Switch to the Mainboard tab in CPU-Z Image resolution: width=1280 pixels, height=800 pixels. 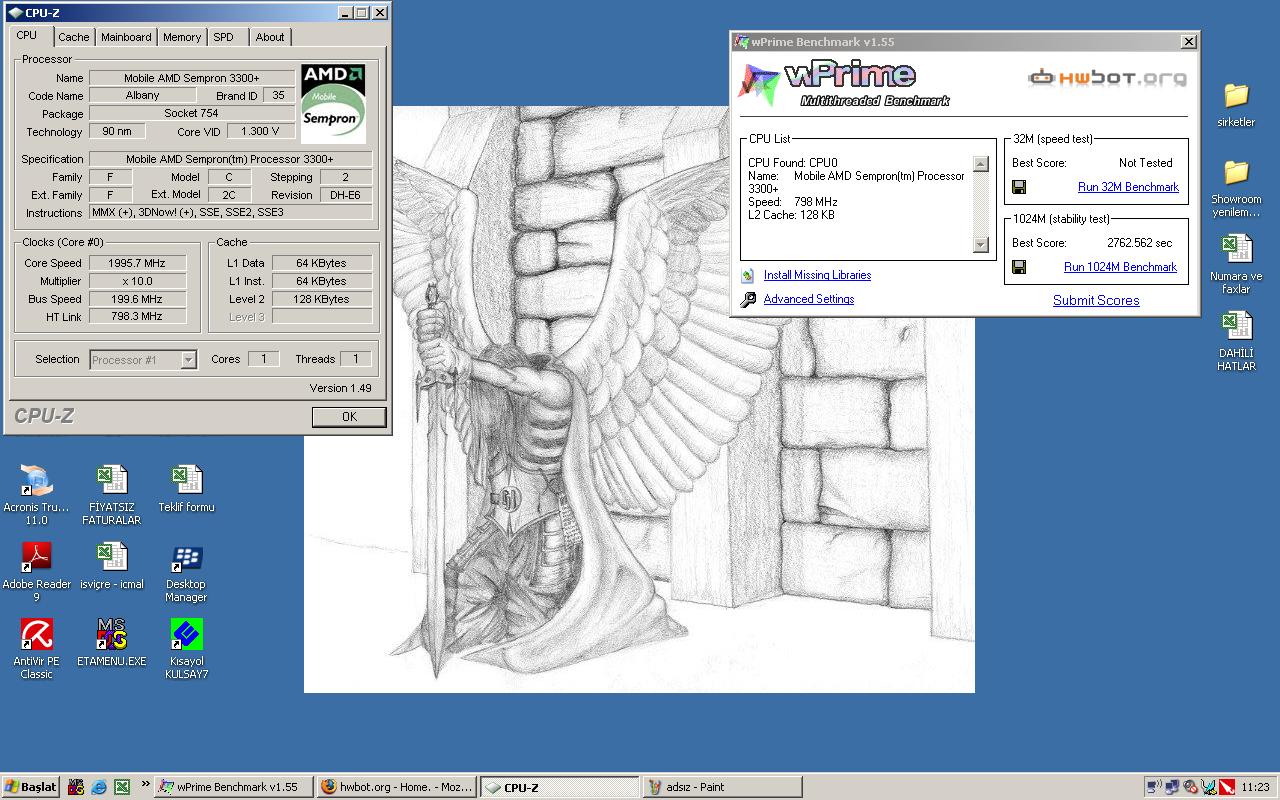pos(126,37)
